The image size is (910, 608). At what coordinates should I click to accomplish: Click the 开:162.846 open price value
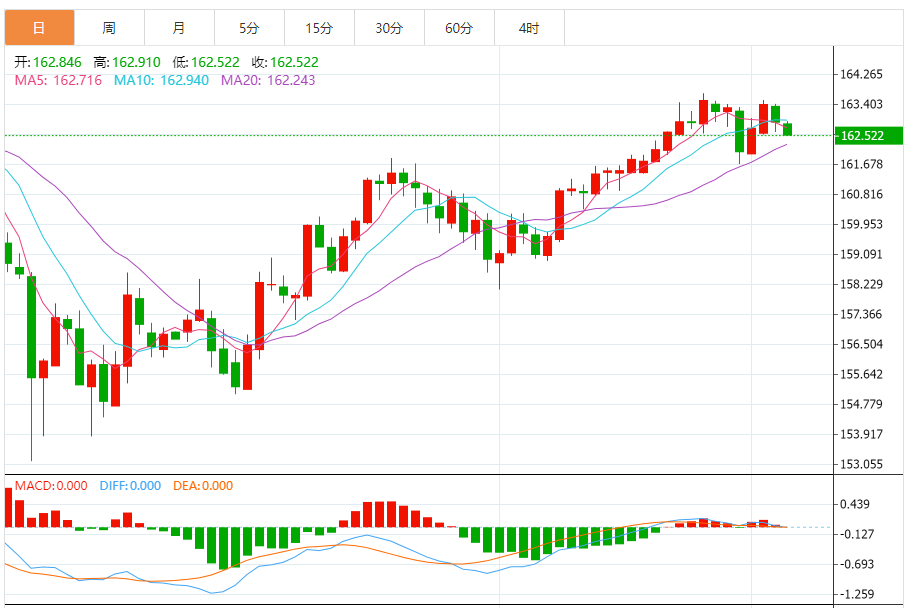pos(48,62)
